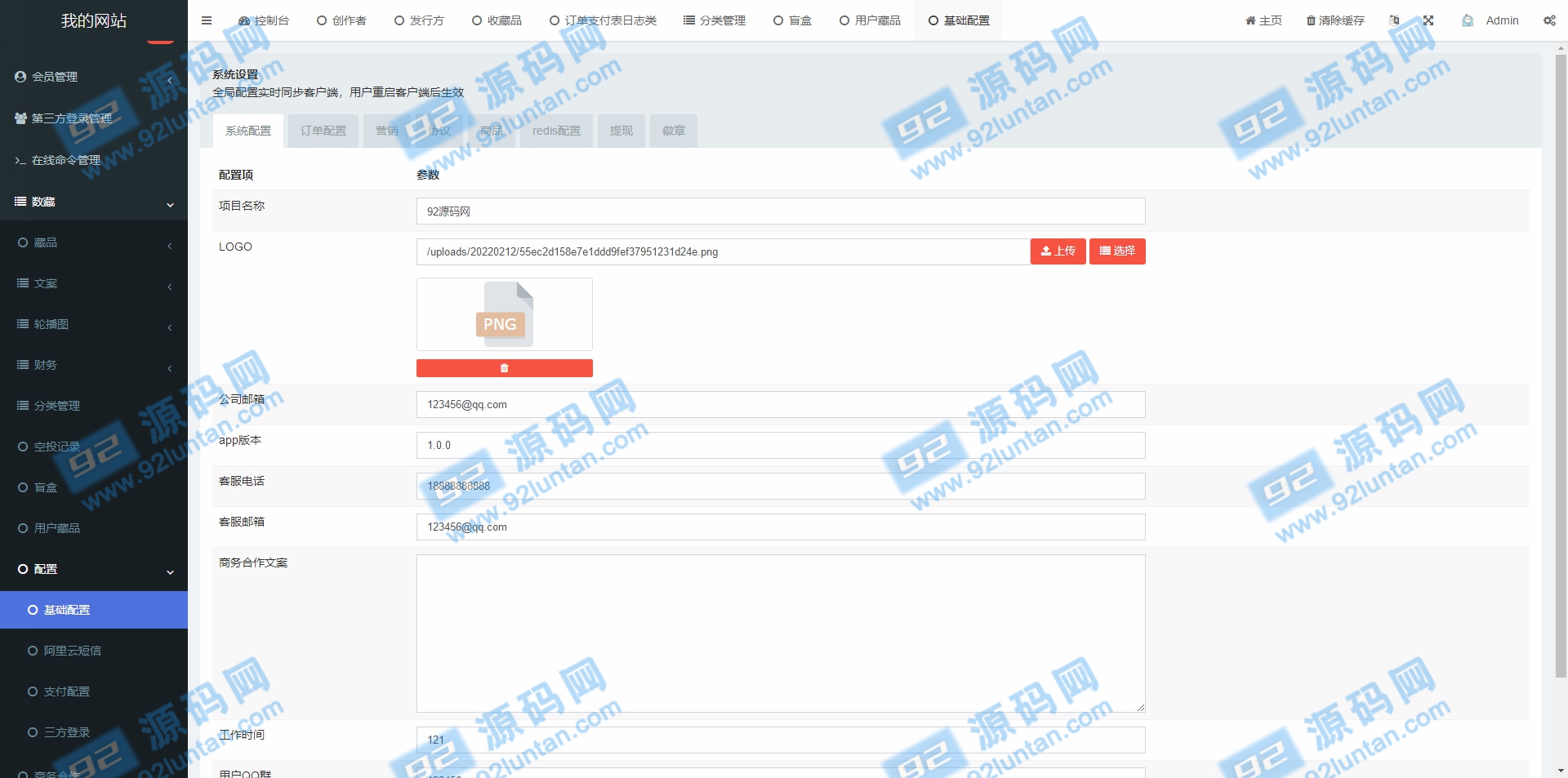The height and width of the screenshot is (778, 1568).
Task: Click 清除缓存 clear cache button
Action: click(1335, 20)
